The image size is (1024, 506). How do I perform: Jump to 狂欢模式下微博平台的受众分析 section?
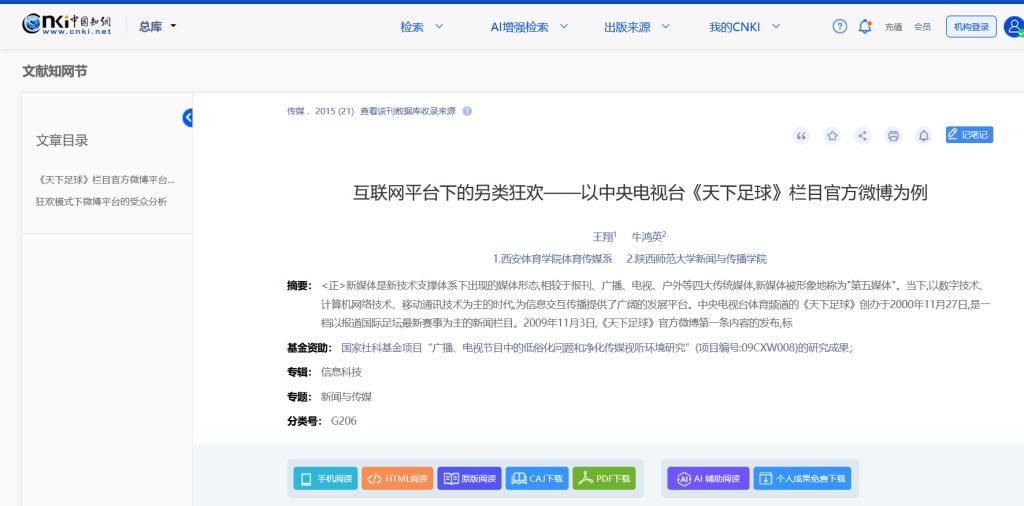[x=101, y=202]
